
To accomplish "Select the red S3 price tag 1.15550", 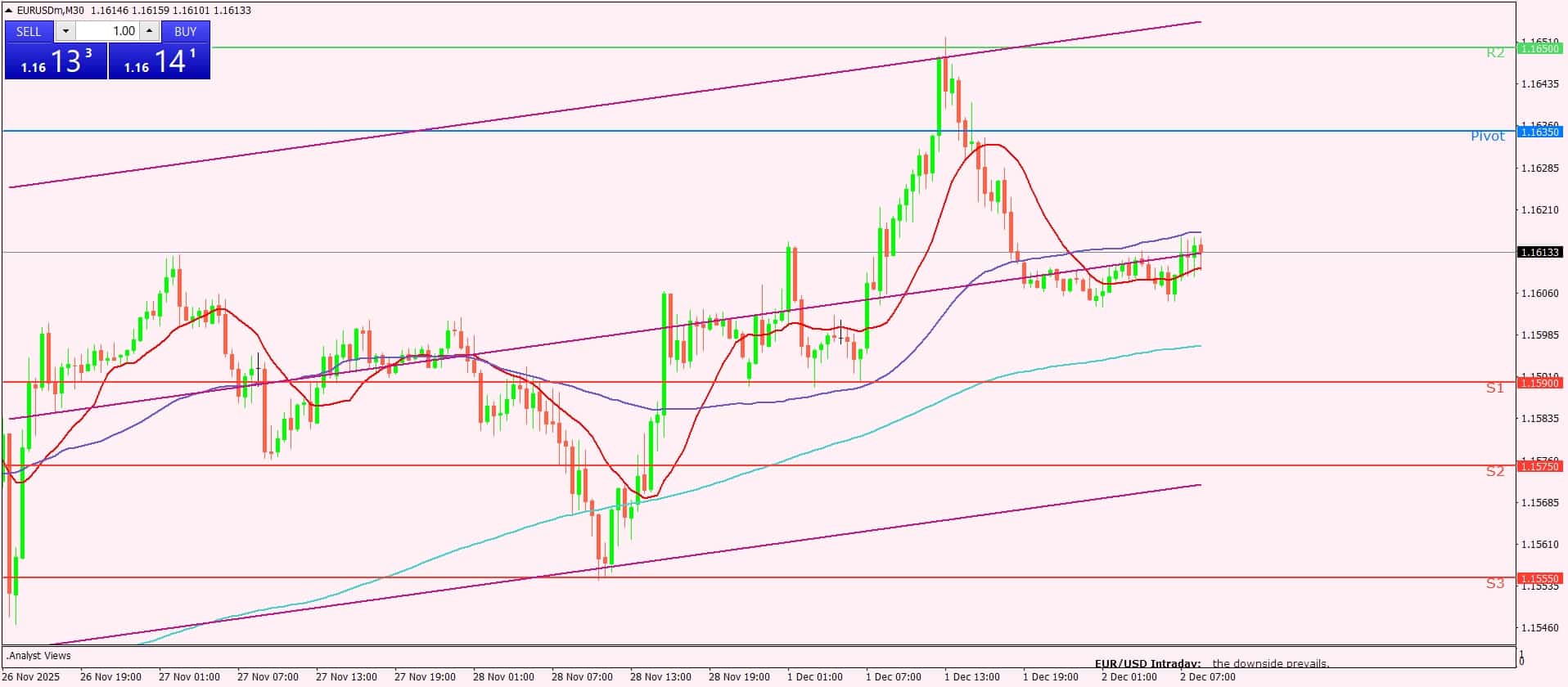I will tap(1539, 578).
